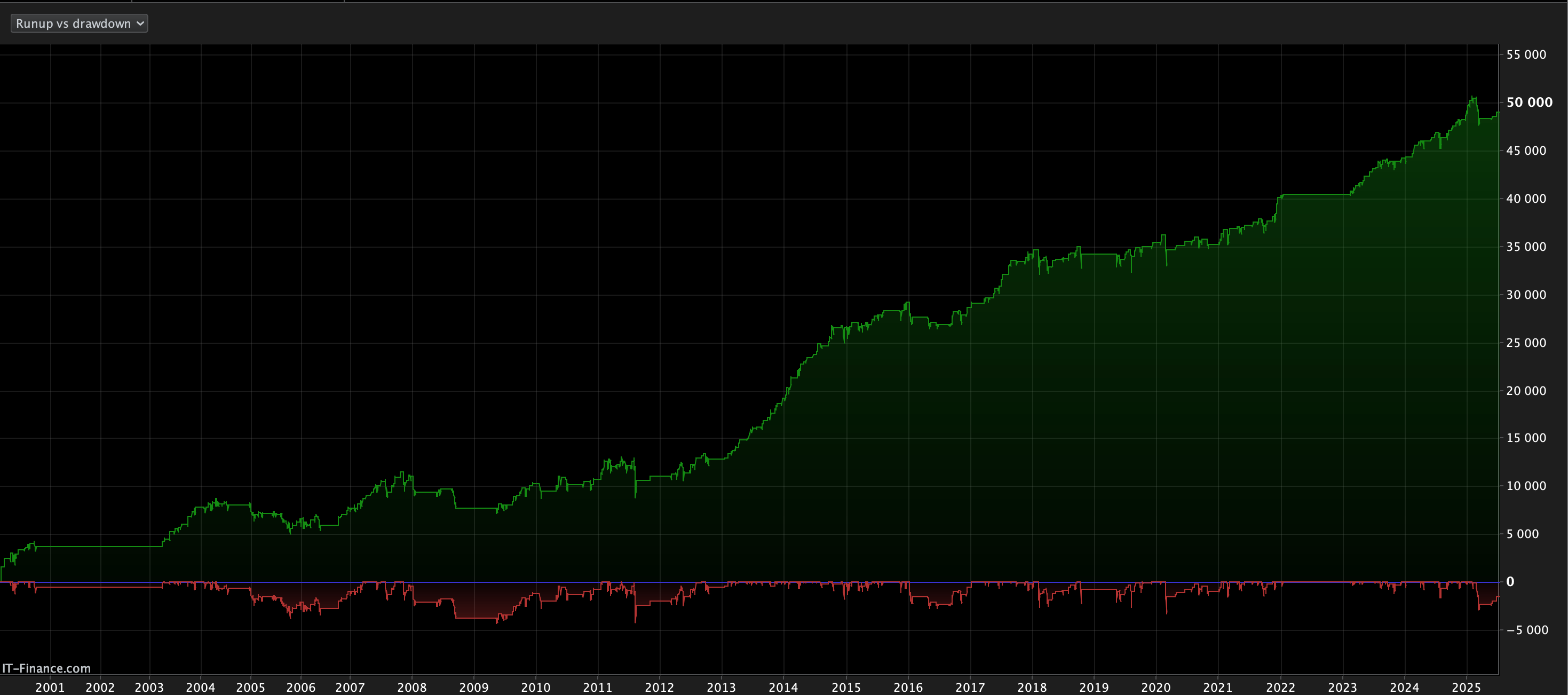The width and height of the screenshot is (1568, 695).
Task: Click the 10 000 value on price axis
Action: [1526, 486]
